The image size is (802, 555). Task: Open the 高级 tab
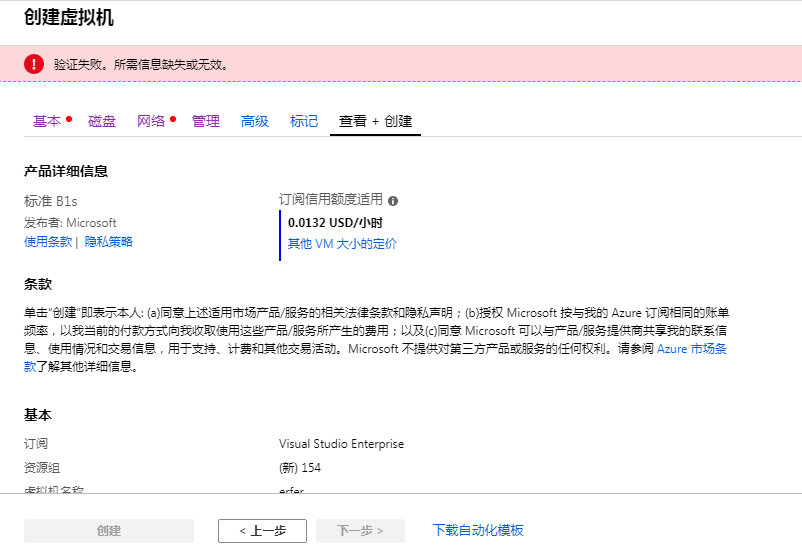[x=255, y=121]
